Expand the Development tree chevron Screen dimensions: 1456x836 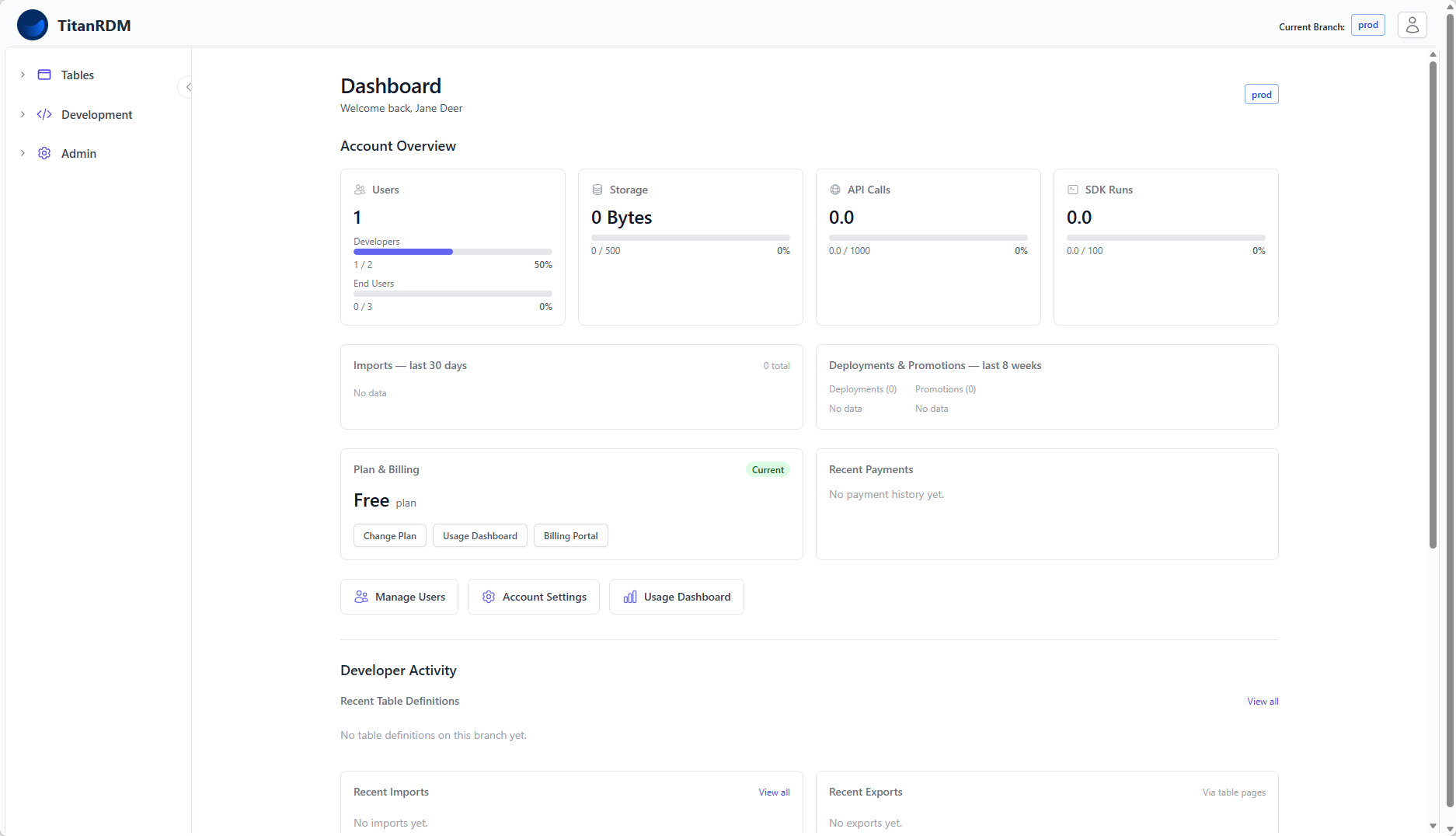23,114
